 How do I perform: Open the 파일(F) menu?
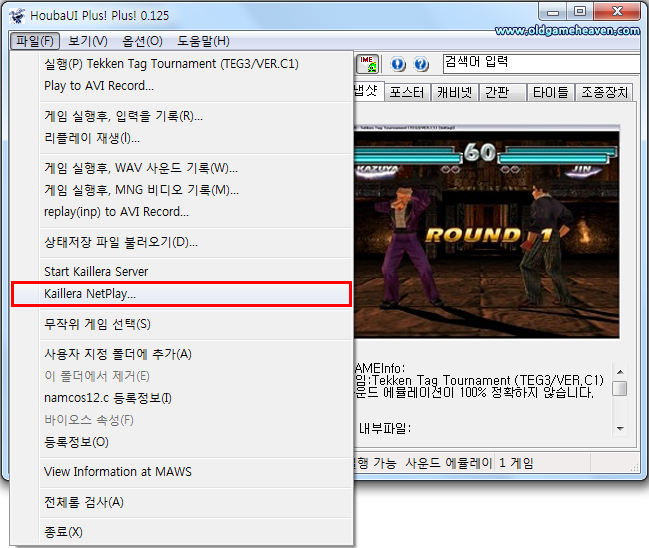point(35,41)
